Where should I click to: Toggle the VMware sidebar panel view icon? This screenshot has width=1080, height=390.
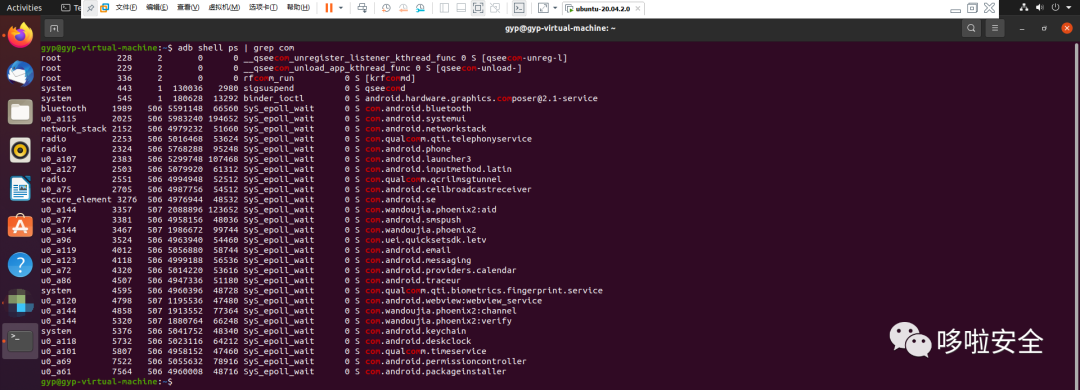[444, 8]
